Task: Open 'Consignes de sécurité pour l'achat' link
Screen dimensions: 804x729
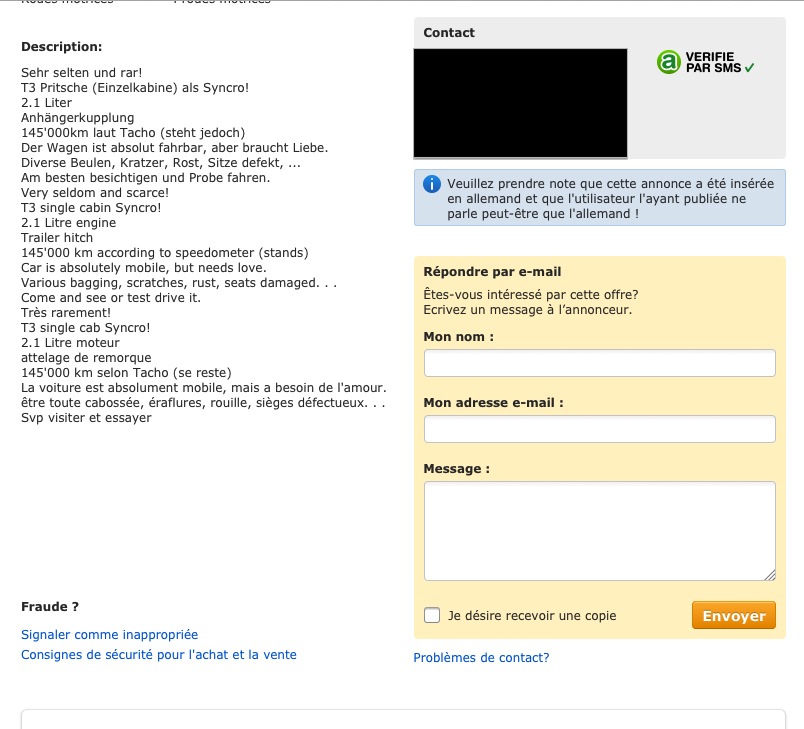Action: pyautogui.click(x=158, y=655)
